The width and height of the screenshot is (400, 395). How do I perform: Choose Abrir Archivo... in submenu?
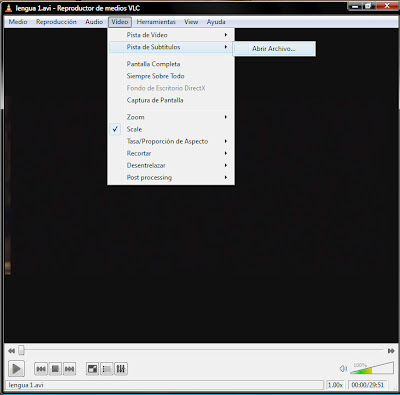point(274,49)
